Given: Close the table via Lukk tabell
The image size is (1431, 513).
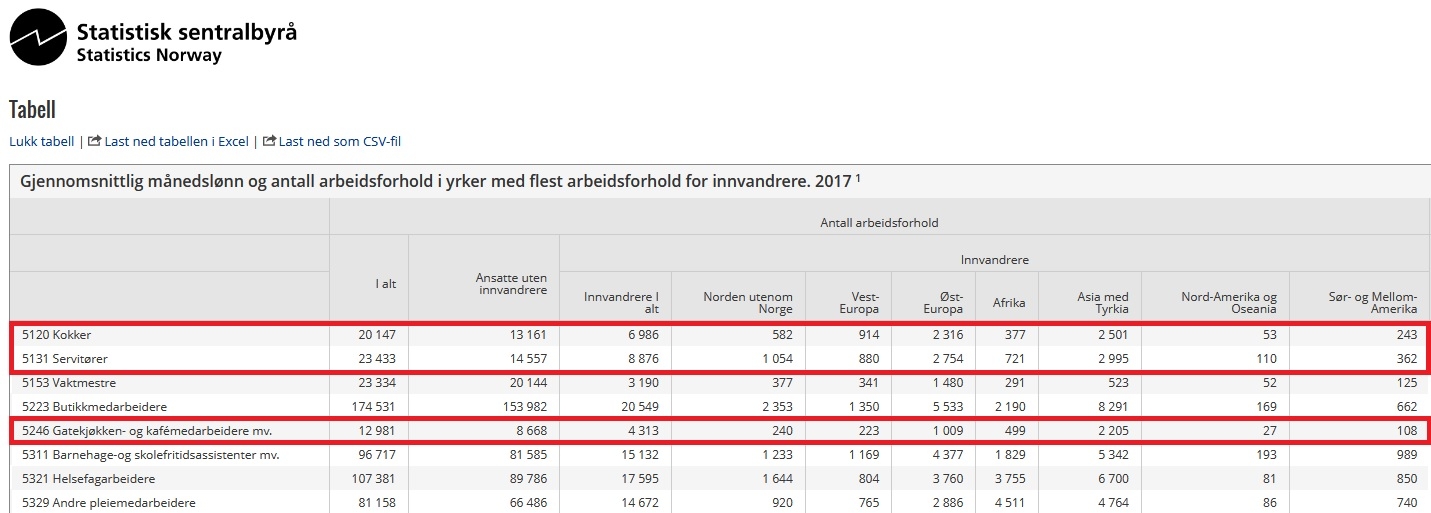Looking at the screenshot, I should (42, 142).
